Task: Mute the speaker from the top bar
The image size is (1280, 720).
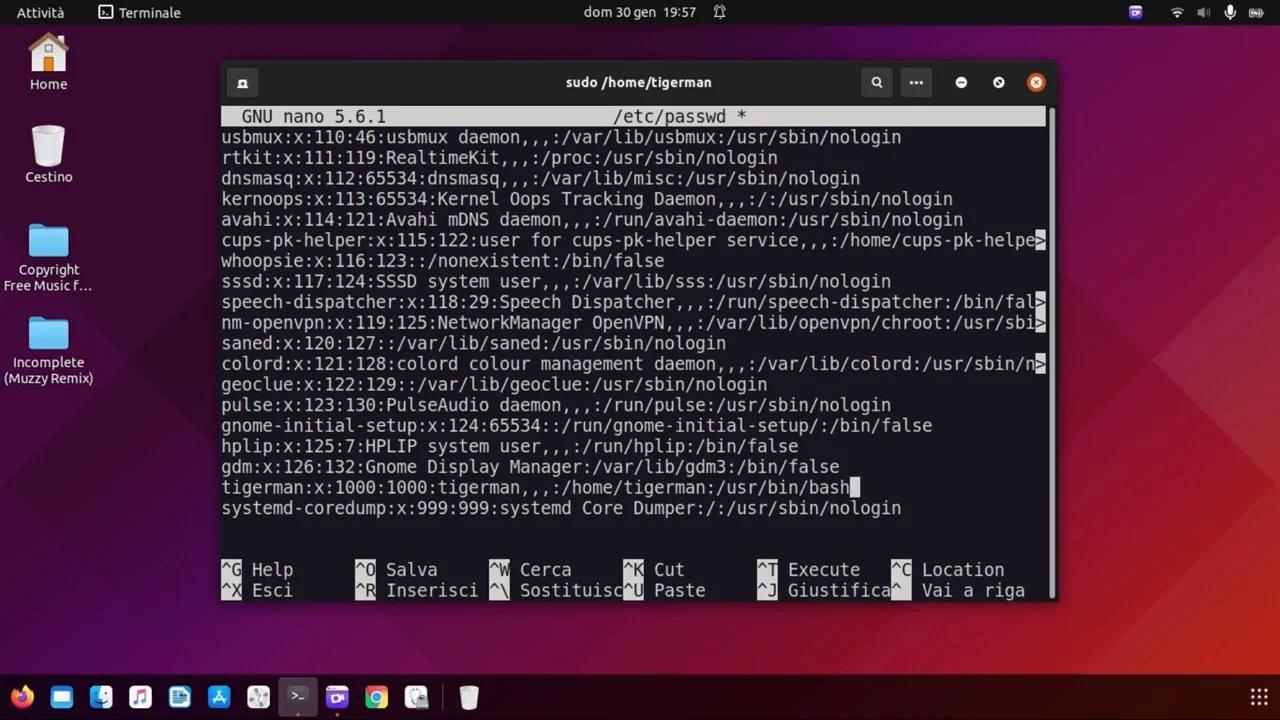Action: pyautogui.click(x=1203, y=12)
